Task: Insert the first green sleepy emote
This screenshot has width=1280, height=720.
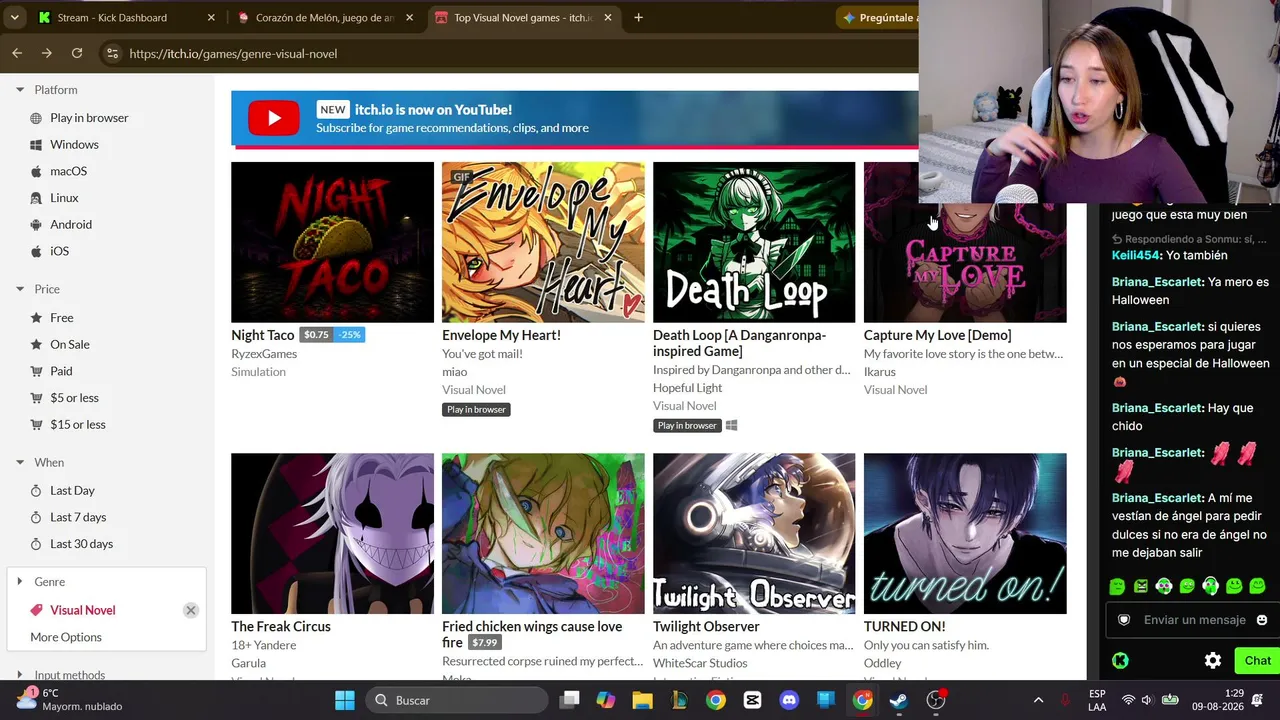Action: [1117, 586]
